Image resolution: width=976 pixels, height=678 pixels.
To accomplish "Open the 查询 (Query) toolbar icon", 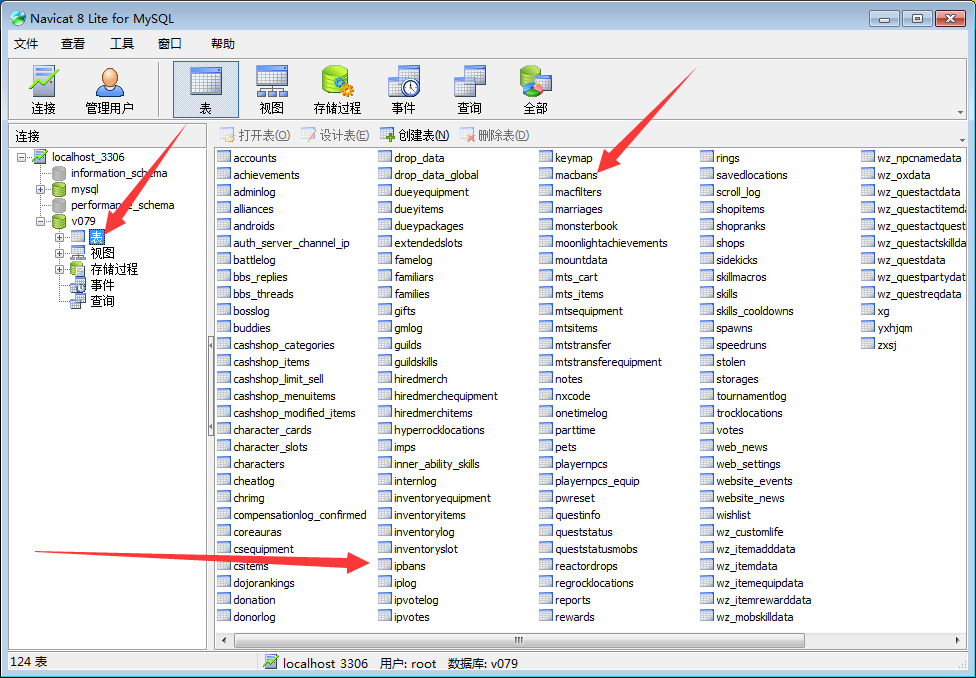I will [469, 89].
